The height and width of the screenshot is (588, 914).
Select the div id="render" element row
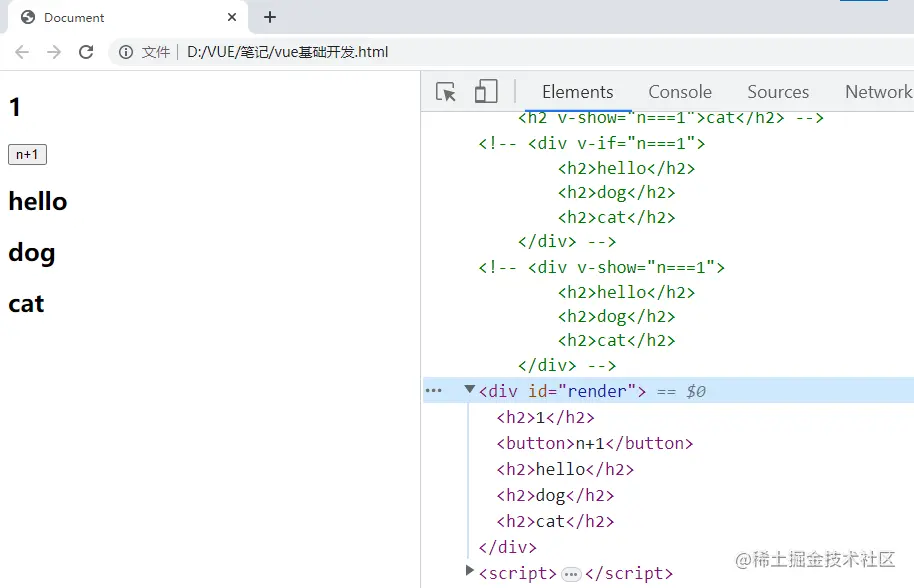[668, 390]
